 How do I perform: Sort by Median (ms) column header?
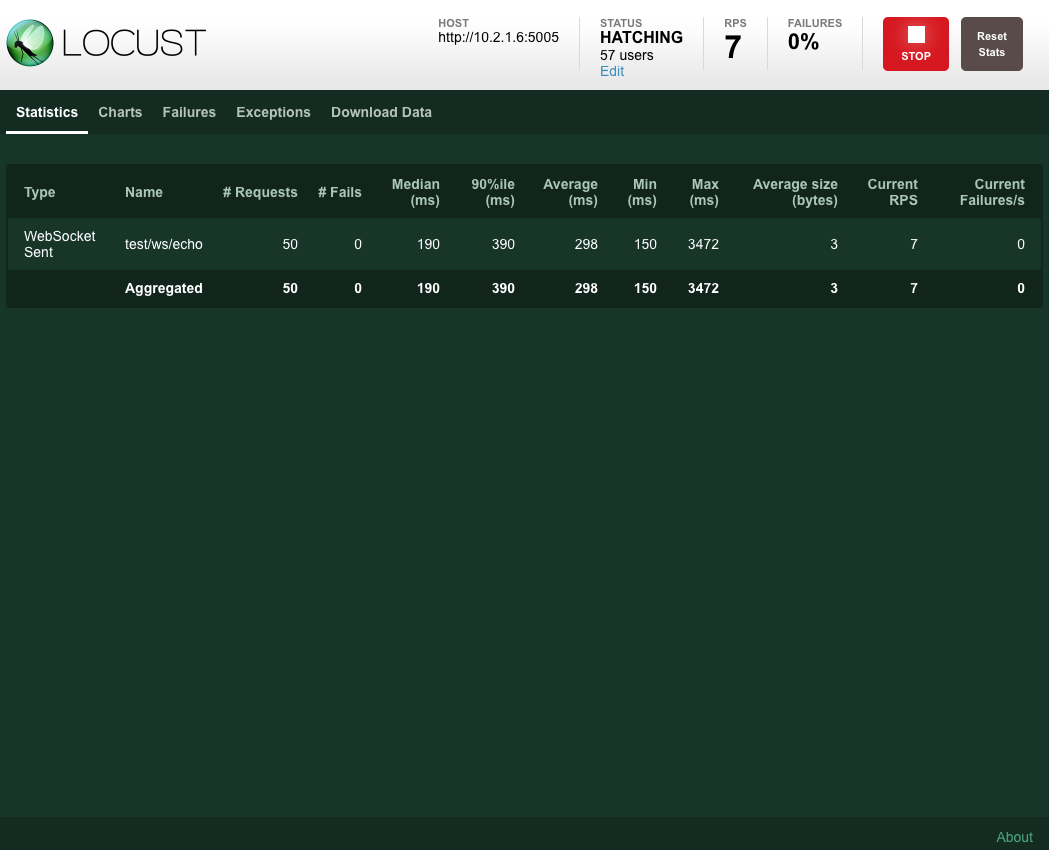point(415,193)
